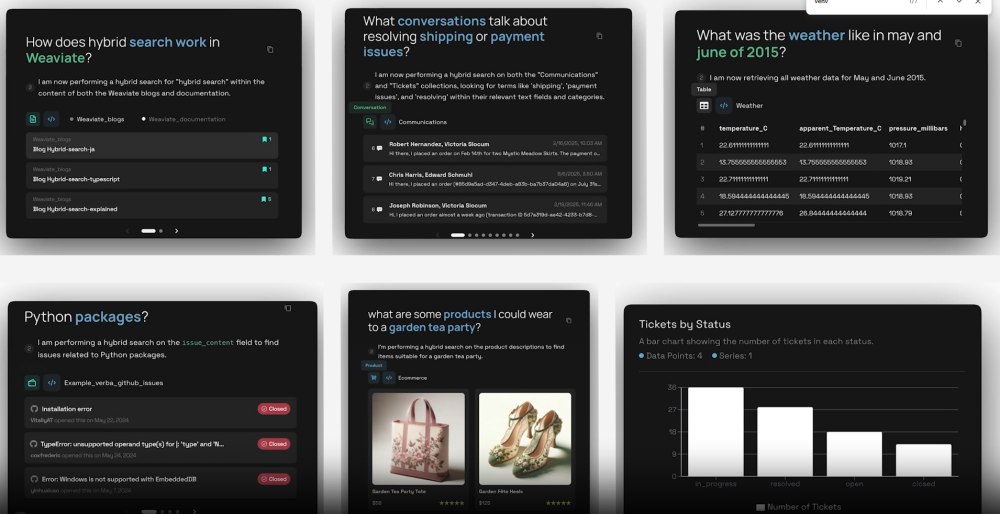Copy the weather in May and June question

click(x=958, y=43)
